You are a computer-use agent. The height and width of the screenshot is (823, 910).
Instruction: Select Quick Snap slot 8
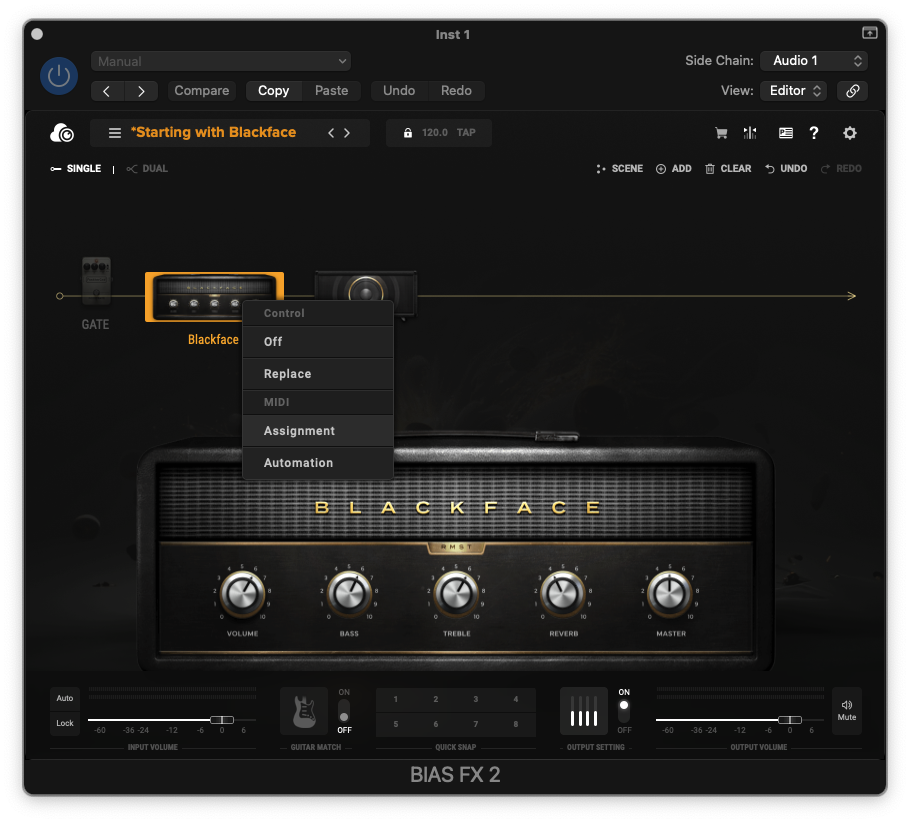516,724
